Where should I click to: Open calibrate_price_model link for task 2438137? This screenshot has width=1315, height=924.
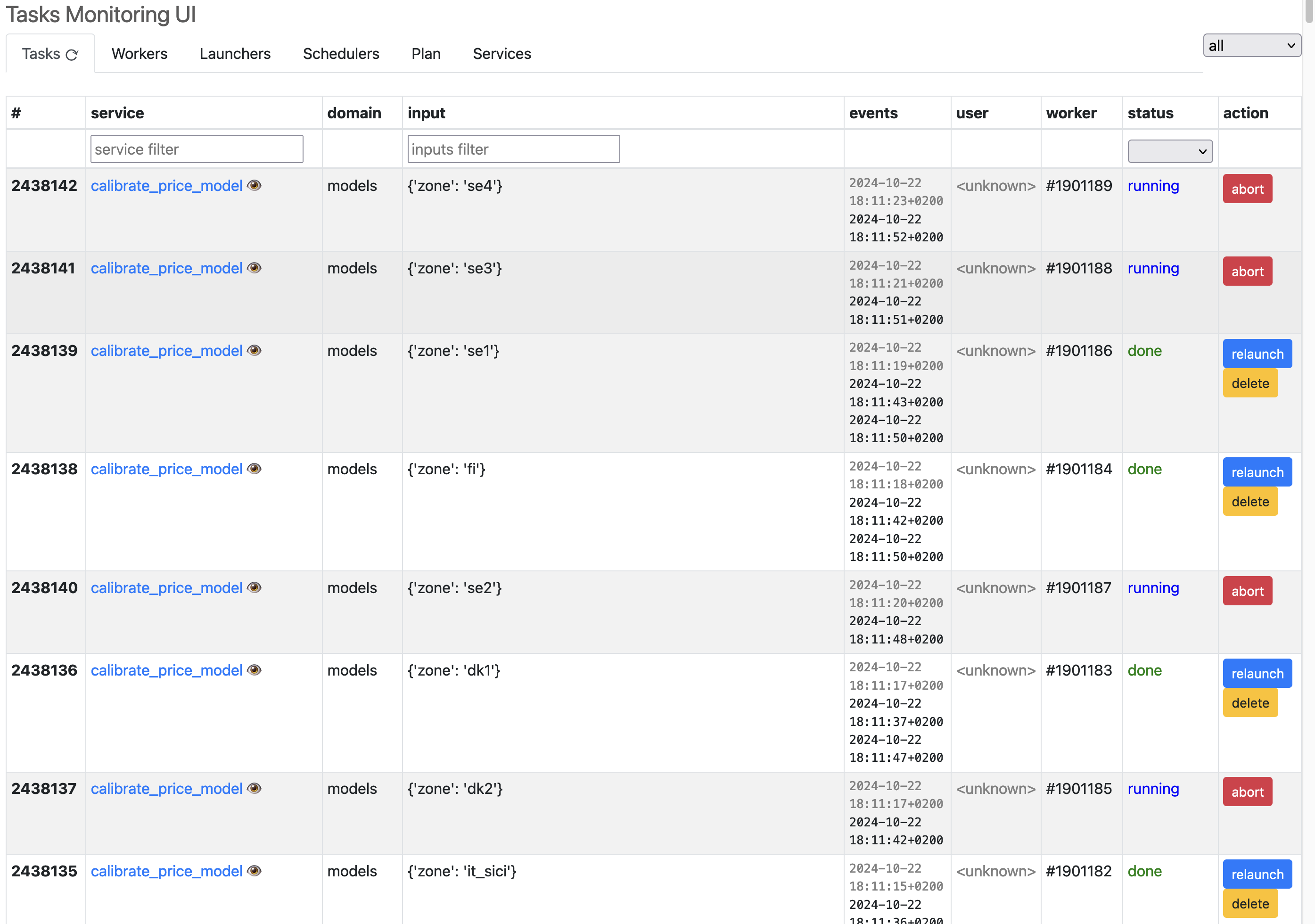[167, 789]
